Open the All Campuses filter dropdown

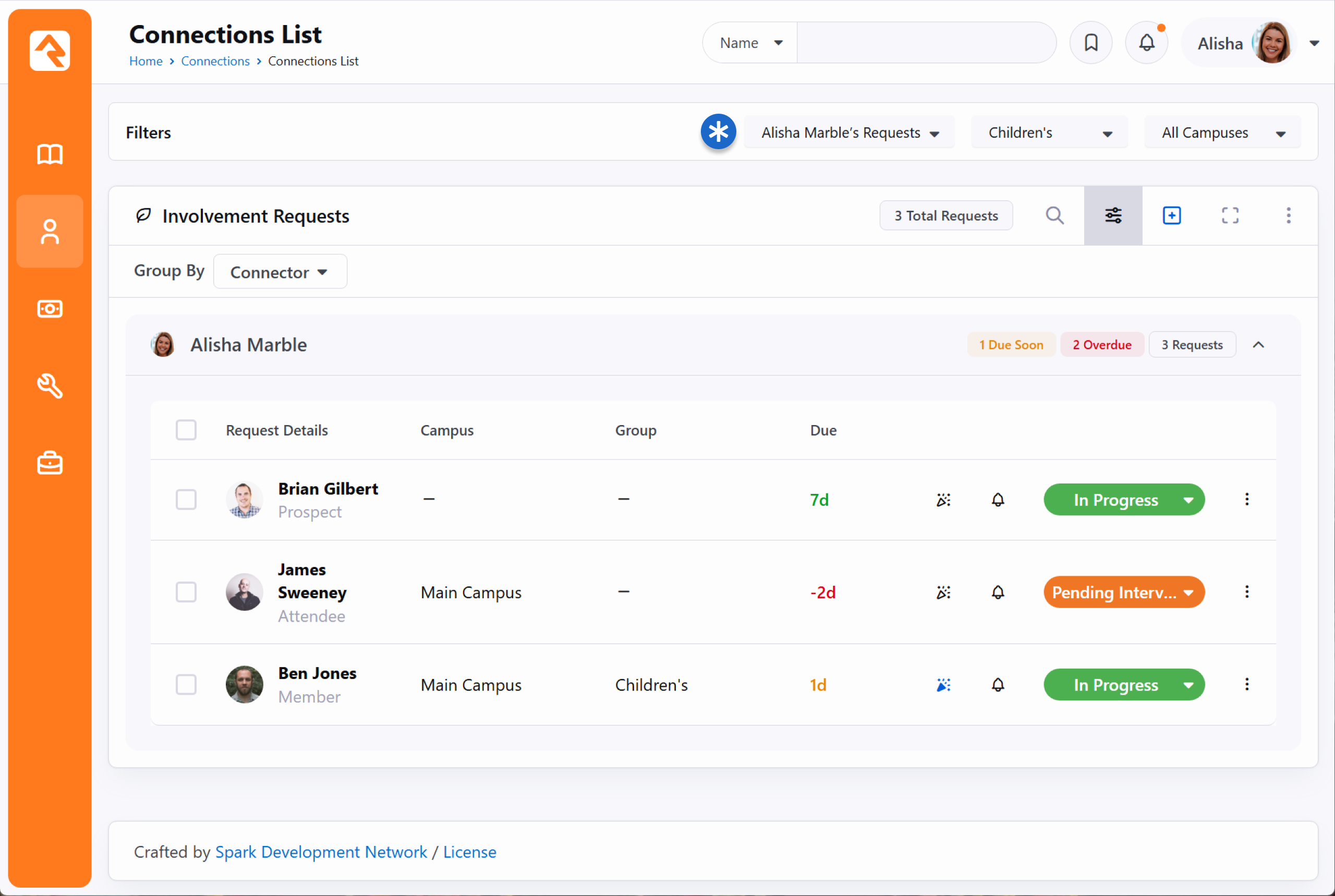[x=1222, y=132]
